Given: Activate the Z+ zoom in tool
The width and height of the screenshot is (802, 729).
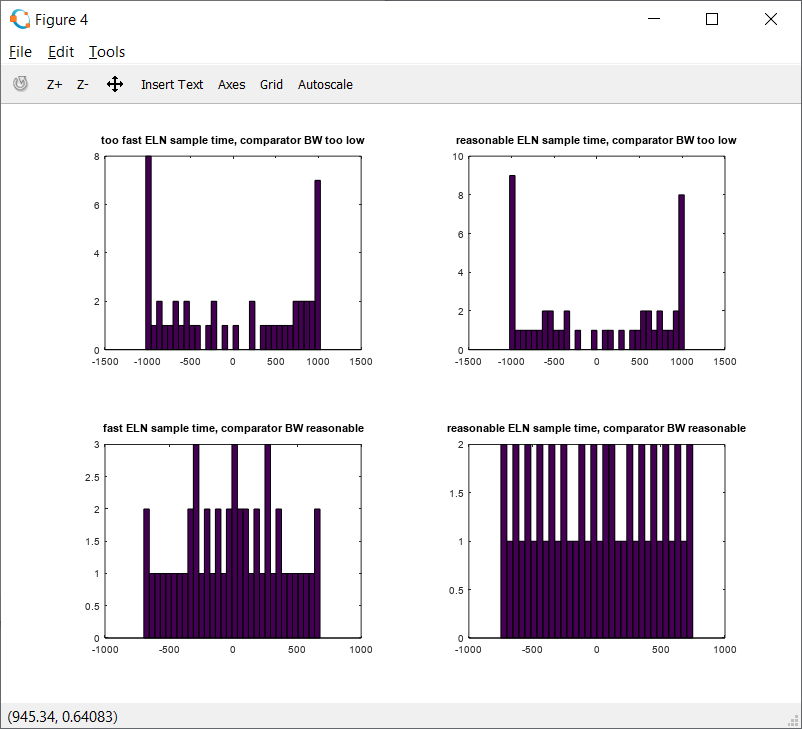Looking at the screenshot, I should pyautogui.click(x=55, y=85).
